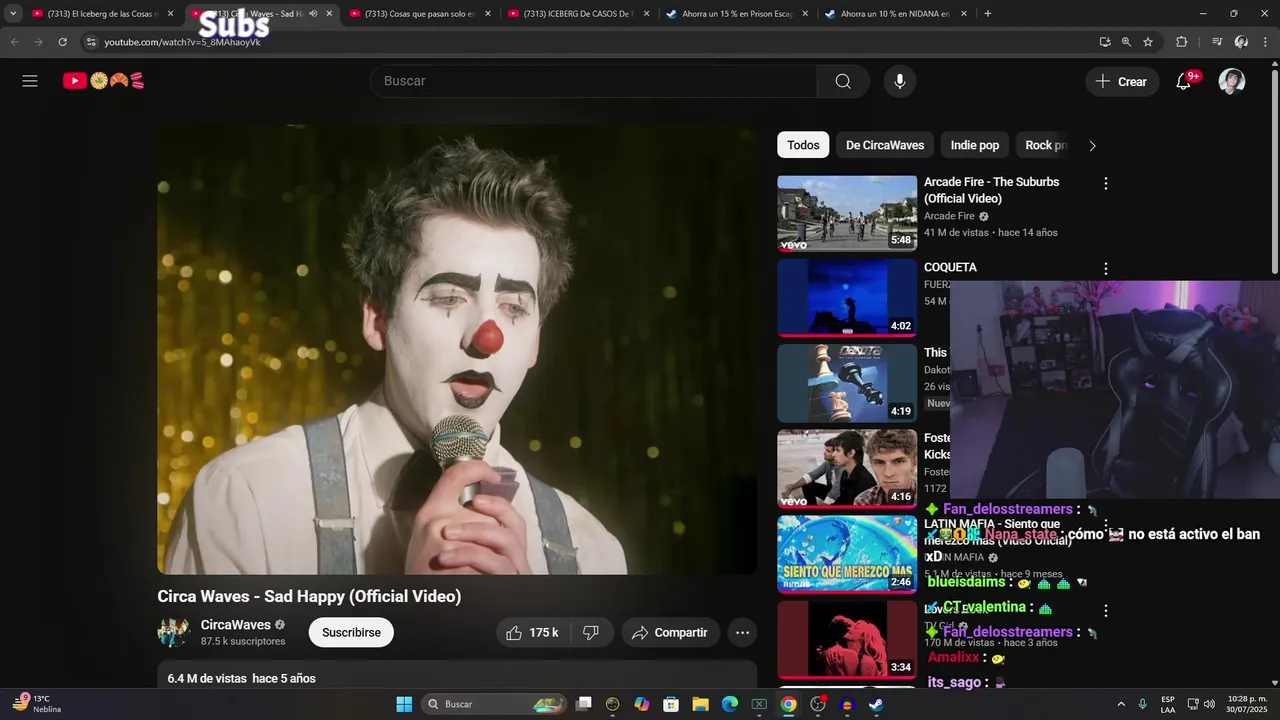The height and width of the screenshot is (720, 1280).
Task: Open Foster the People 4:16 thumbnail
Action: tap(847, 469)
